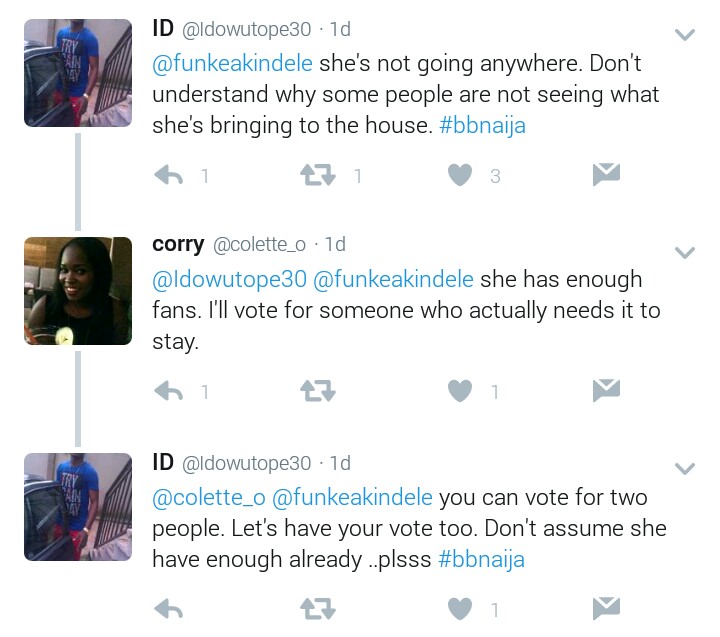This screenshot has height=637, width=720.
Task: Open @funkeakindele mention in first tweet
Action: point(232,63)
